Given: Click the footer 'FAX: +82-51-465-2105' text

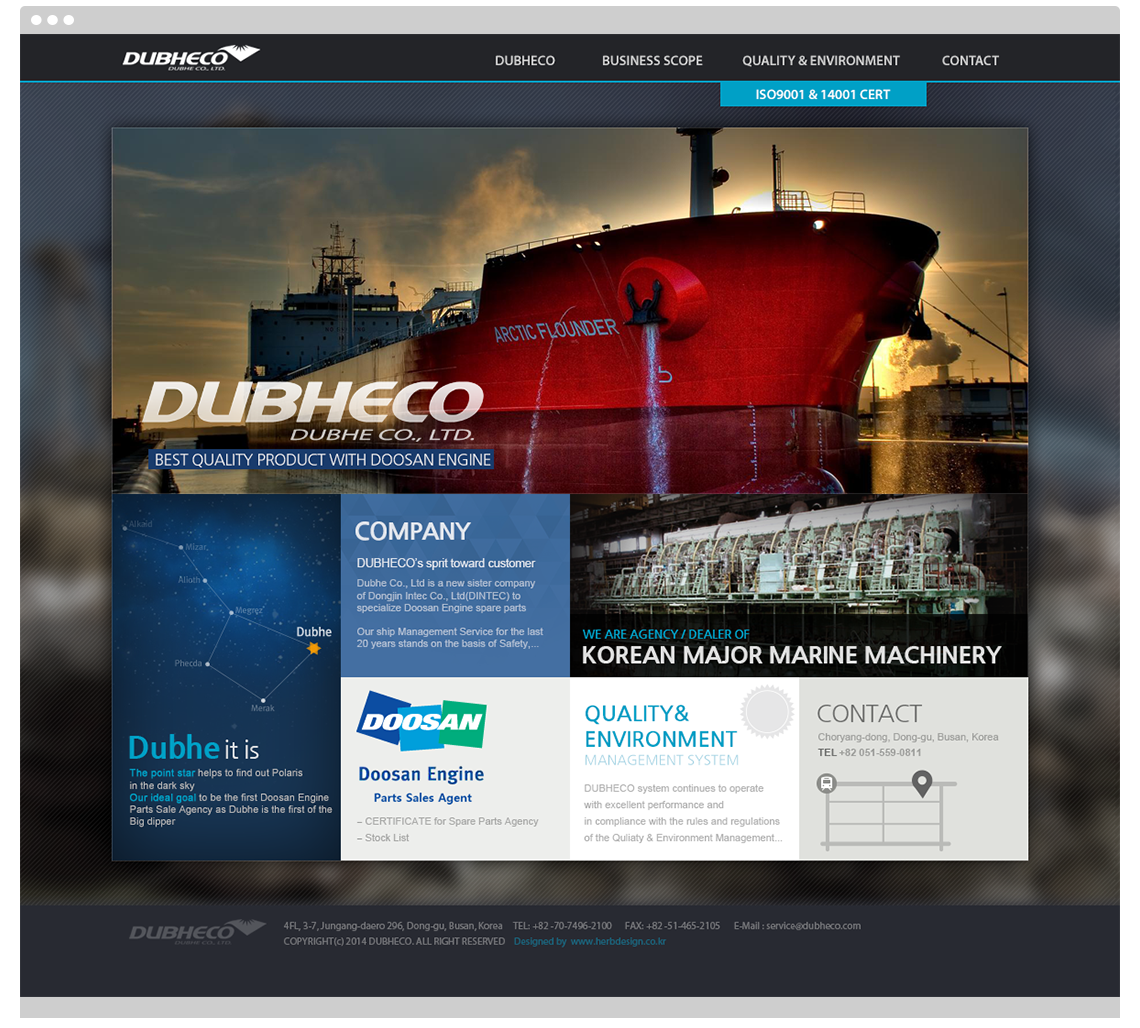Looking at the screenshot, I should 673,925.
